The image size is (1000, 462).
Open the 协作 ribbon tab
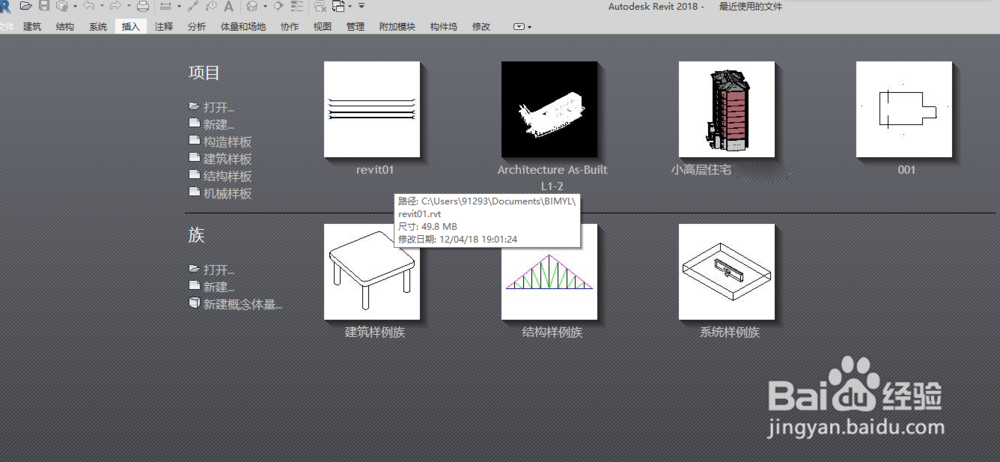click(x=290, y=27)
